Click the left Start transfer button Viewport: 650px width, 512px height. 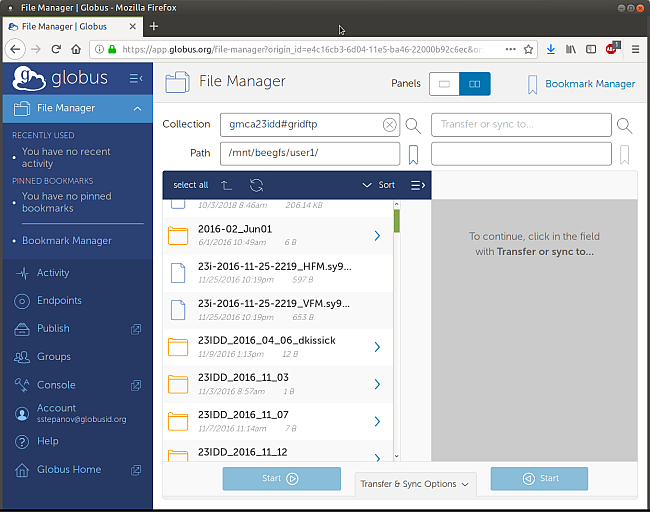click(281, 479)
